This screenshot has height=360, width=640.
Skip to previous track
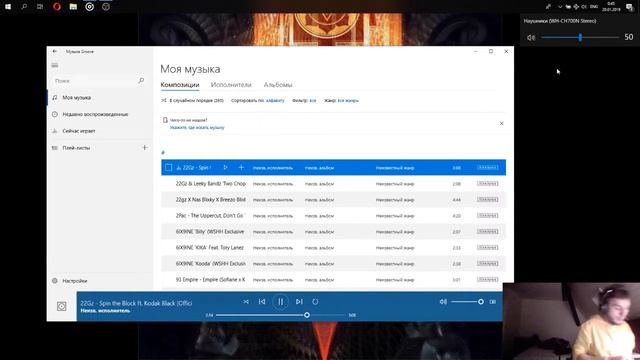click(x=262, y=302)
